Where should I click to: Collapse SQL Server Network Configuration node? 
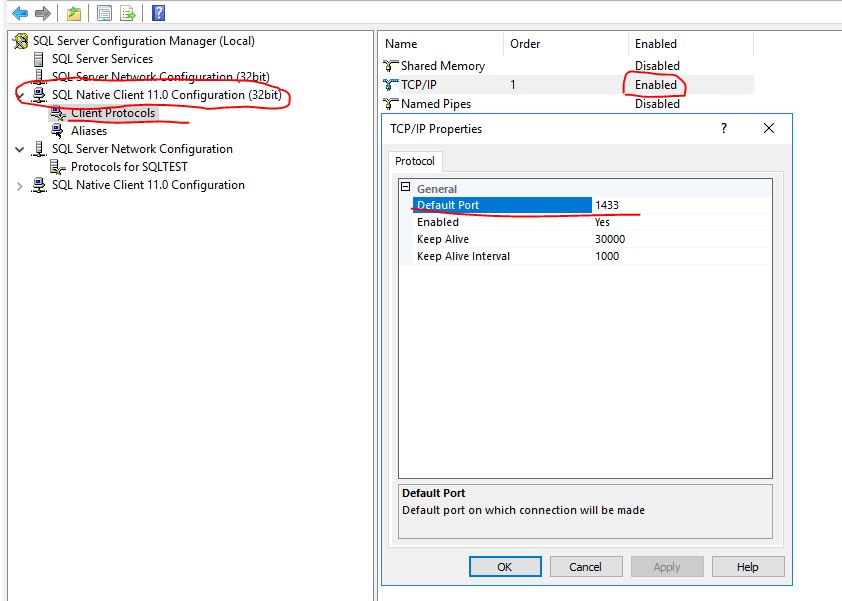20,149
